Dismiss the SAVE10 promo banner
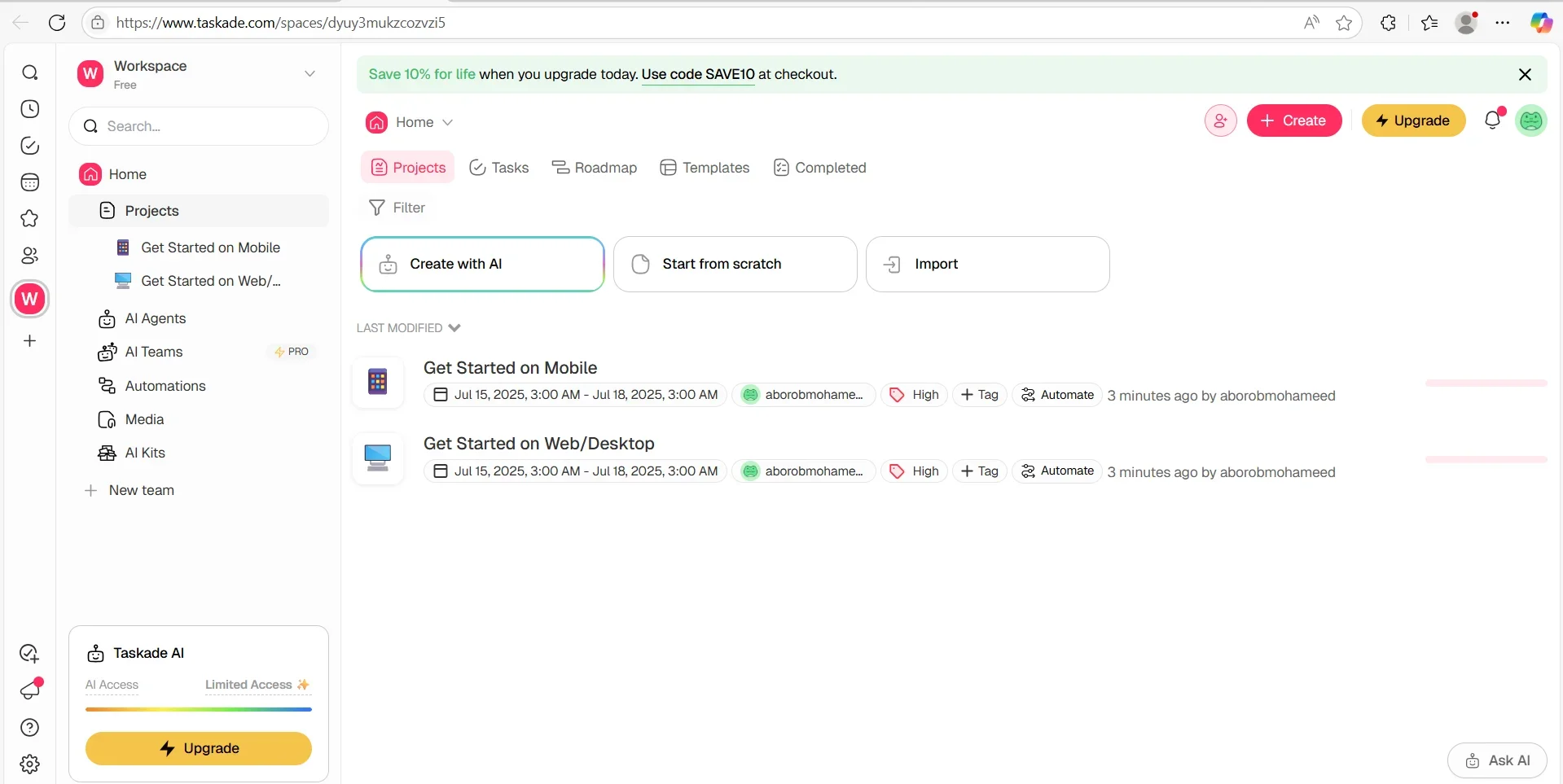The width and height of the screenshot is (1563, 784). coord(1525,75)
